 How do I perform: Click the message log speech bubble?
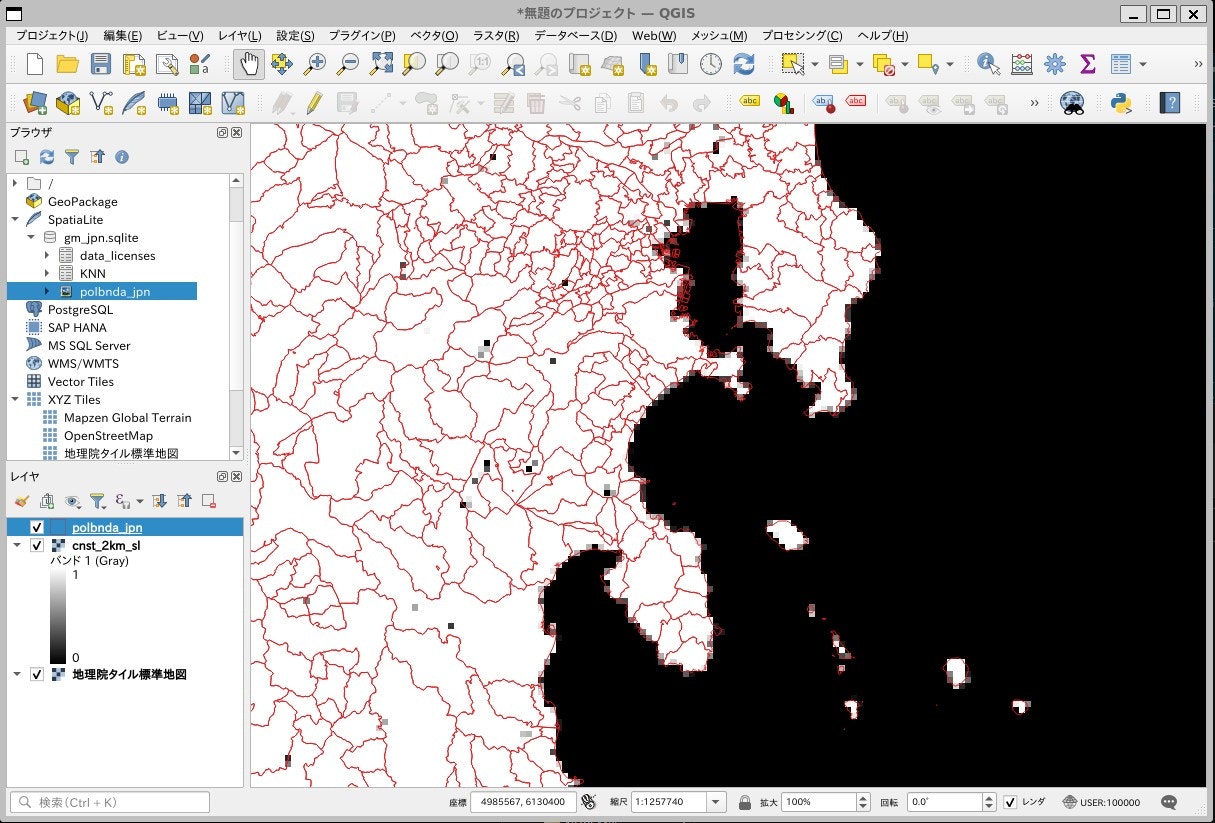tap(1168, 801)
